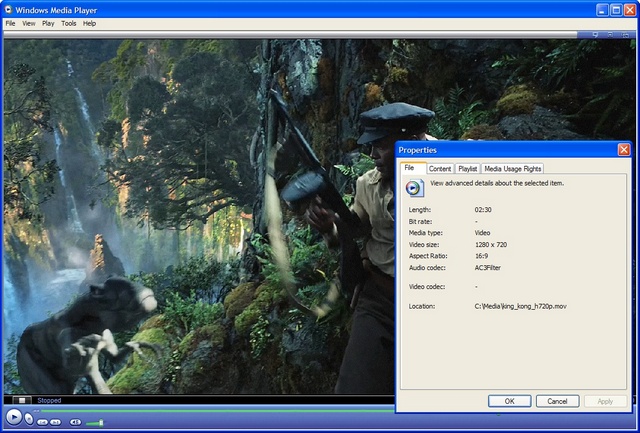Switch to the Content tab
The width and height of the screenshot is (640, 433).
(440, 169)
